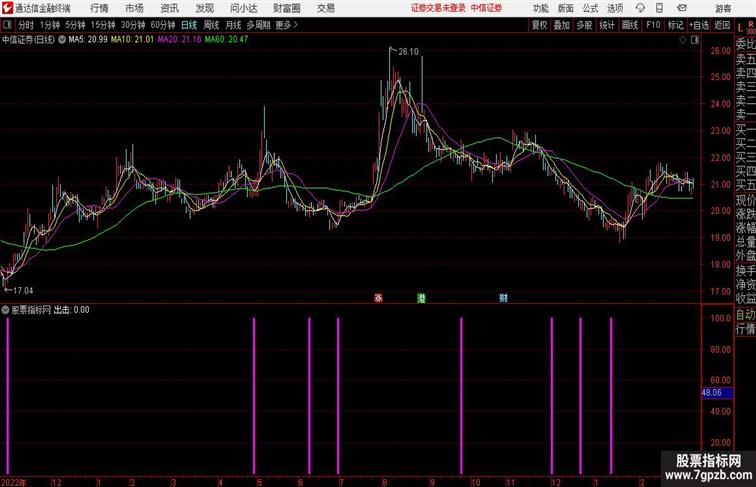This screenshot has width=756, height=487.
Task: Click the diamond icon in chart corner
Action: [683, 40]
